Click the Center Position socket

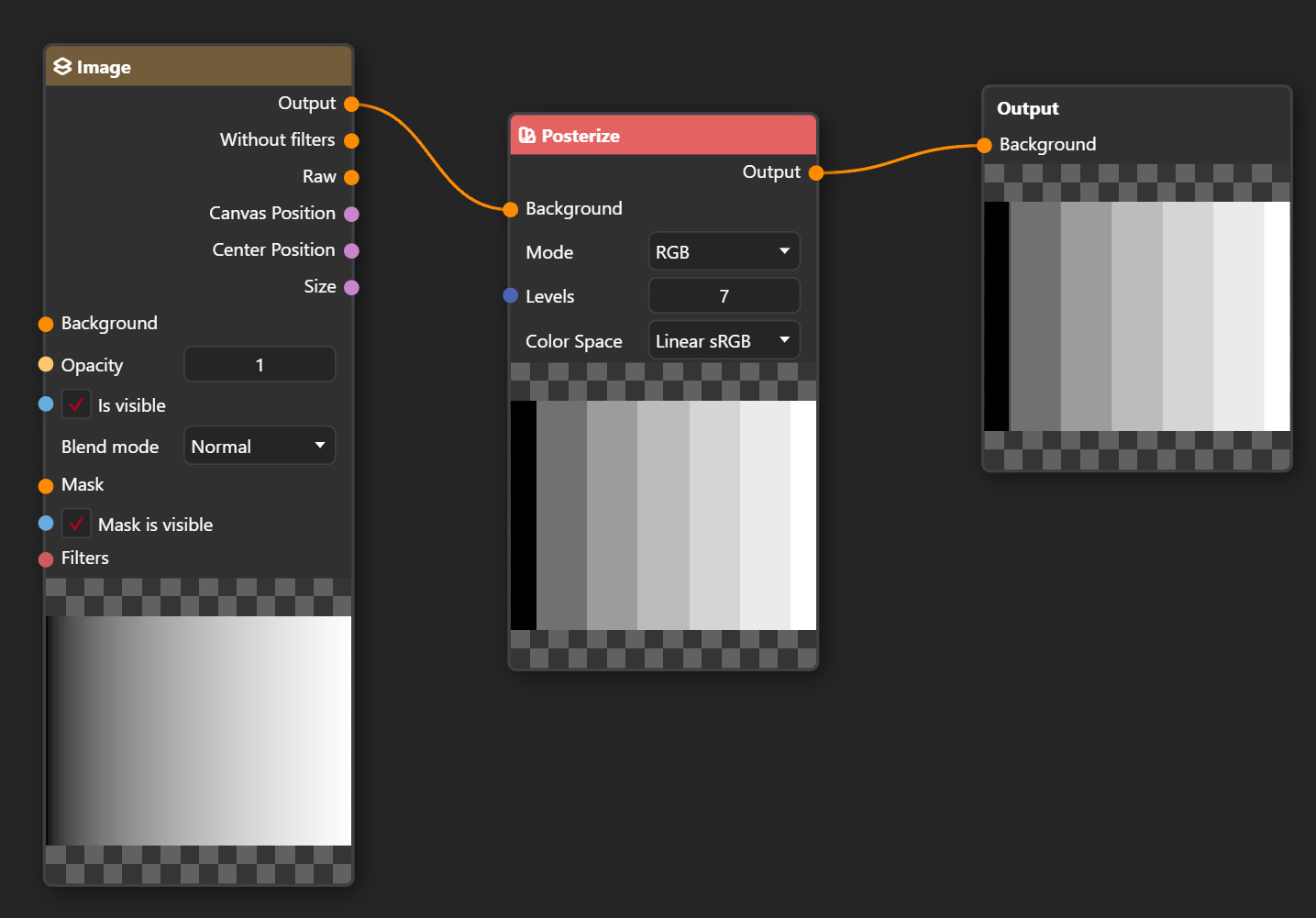351,250
